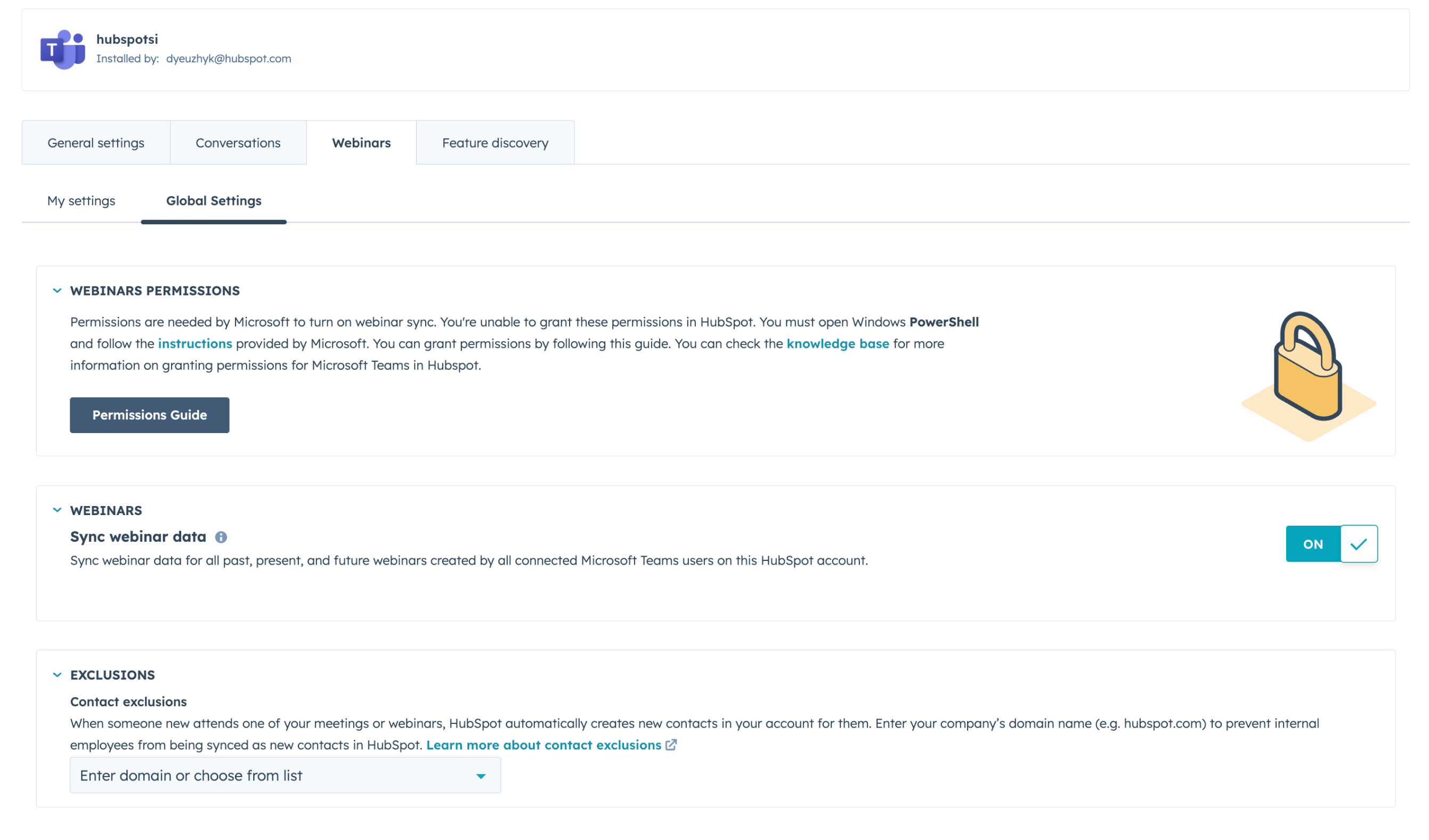Open the knowledge base link
This screenshot has height=840, width=1429.
(838, 344)
